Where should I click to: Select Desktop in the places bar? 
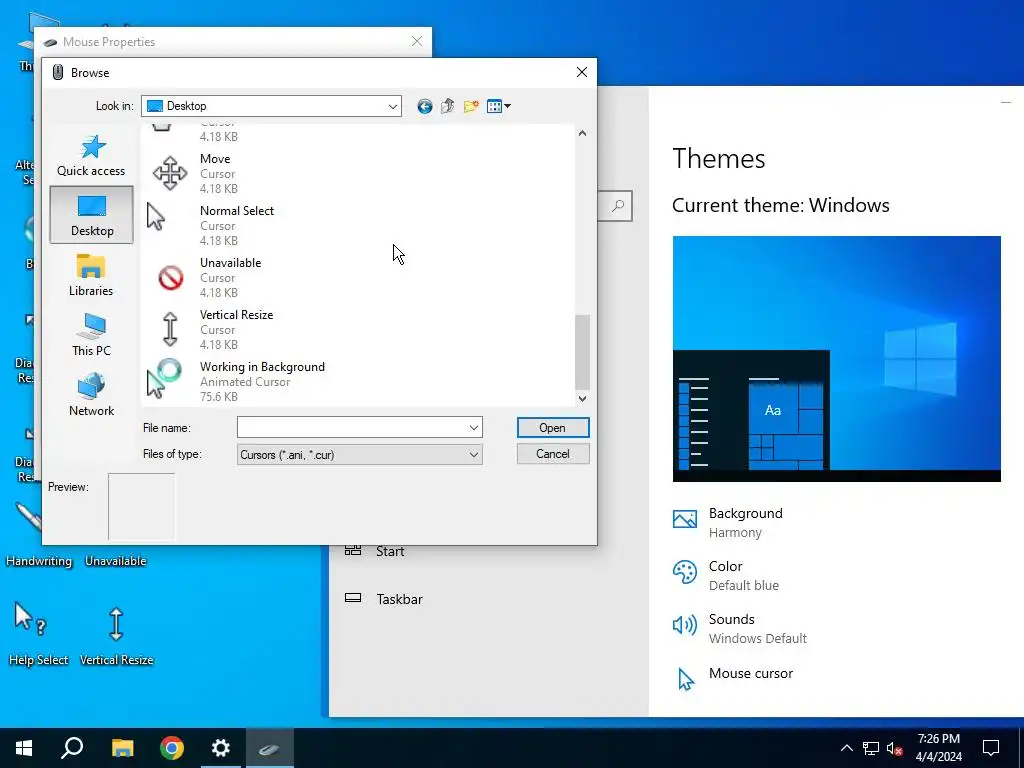pyautogui.click(x=91, y=215)
